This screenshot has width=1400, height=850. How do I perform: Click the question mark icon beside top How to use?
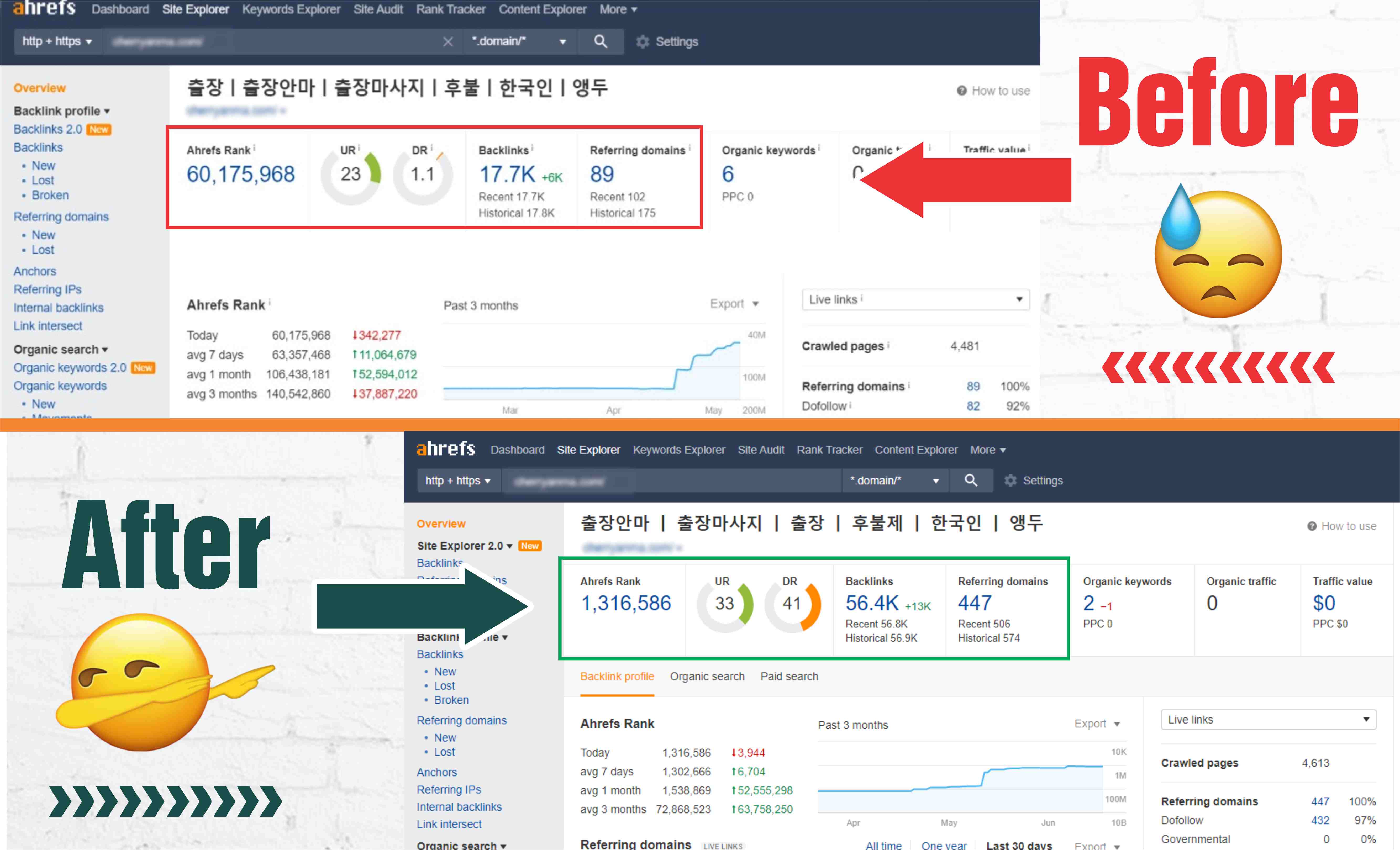(961, 91)
